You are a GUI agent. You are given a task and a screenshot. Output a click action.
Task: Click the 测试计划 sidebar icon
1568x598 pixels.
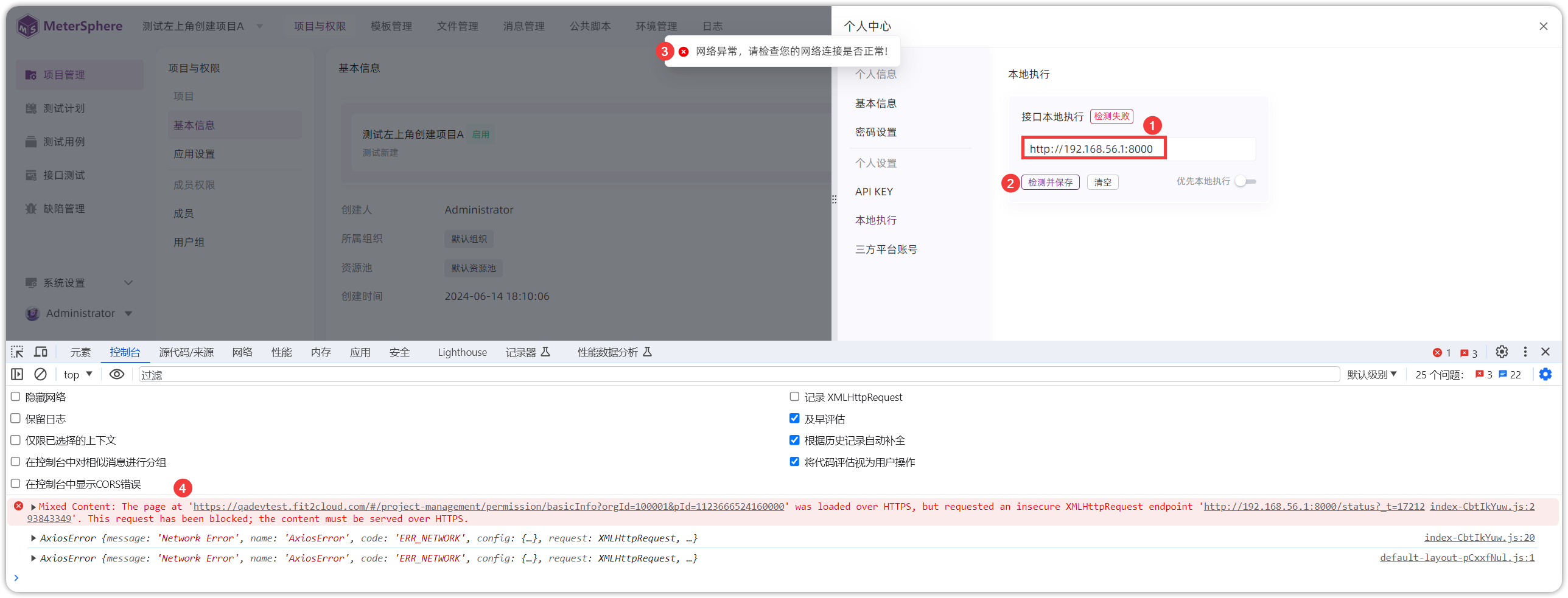pos(30,108)
